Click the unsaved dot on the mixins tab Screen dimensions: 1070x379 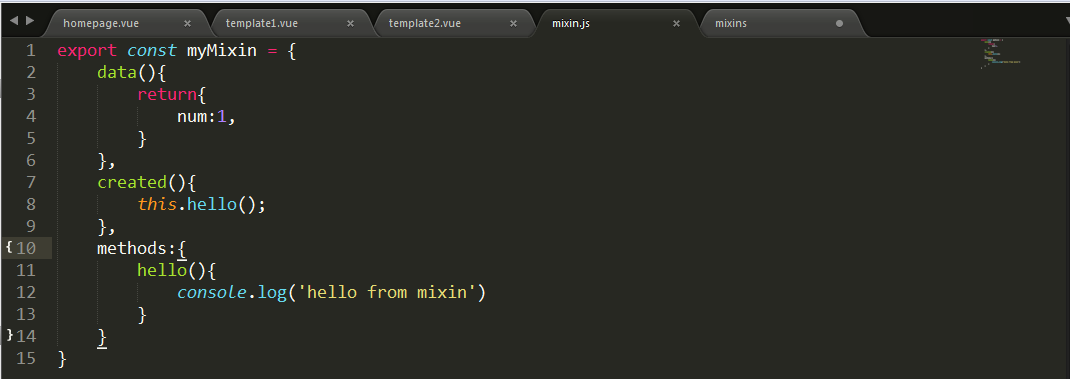click(839, 23)
